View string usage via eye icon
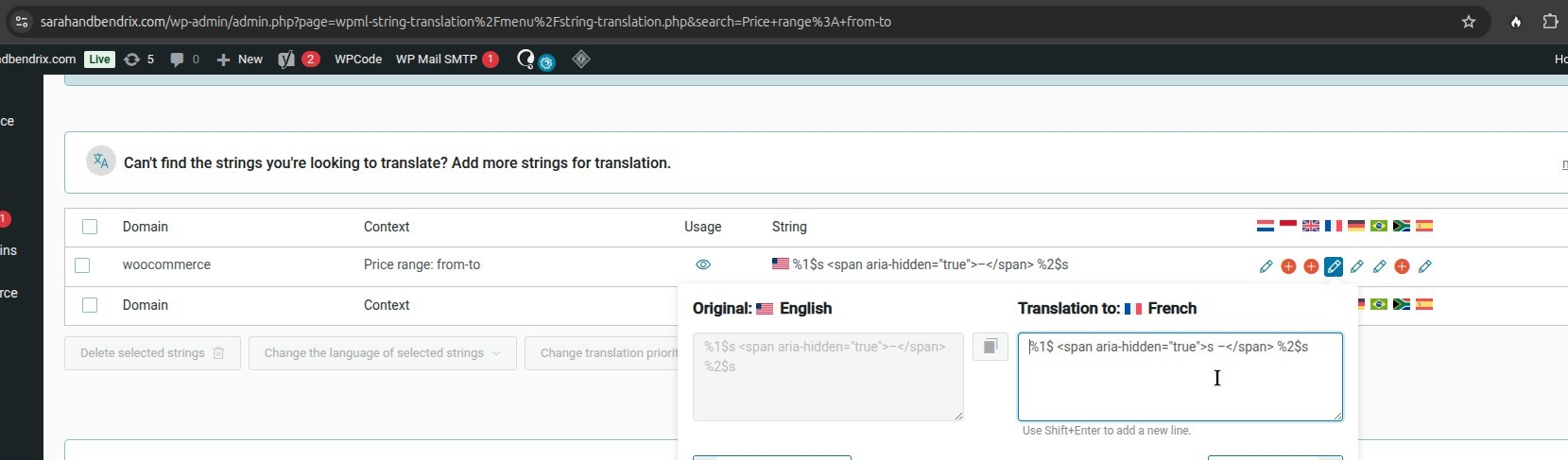The width and height of the screenshot is (1568, 460). tap(702, 264)
